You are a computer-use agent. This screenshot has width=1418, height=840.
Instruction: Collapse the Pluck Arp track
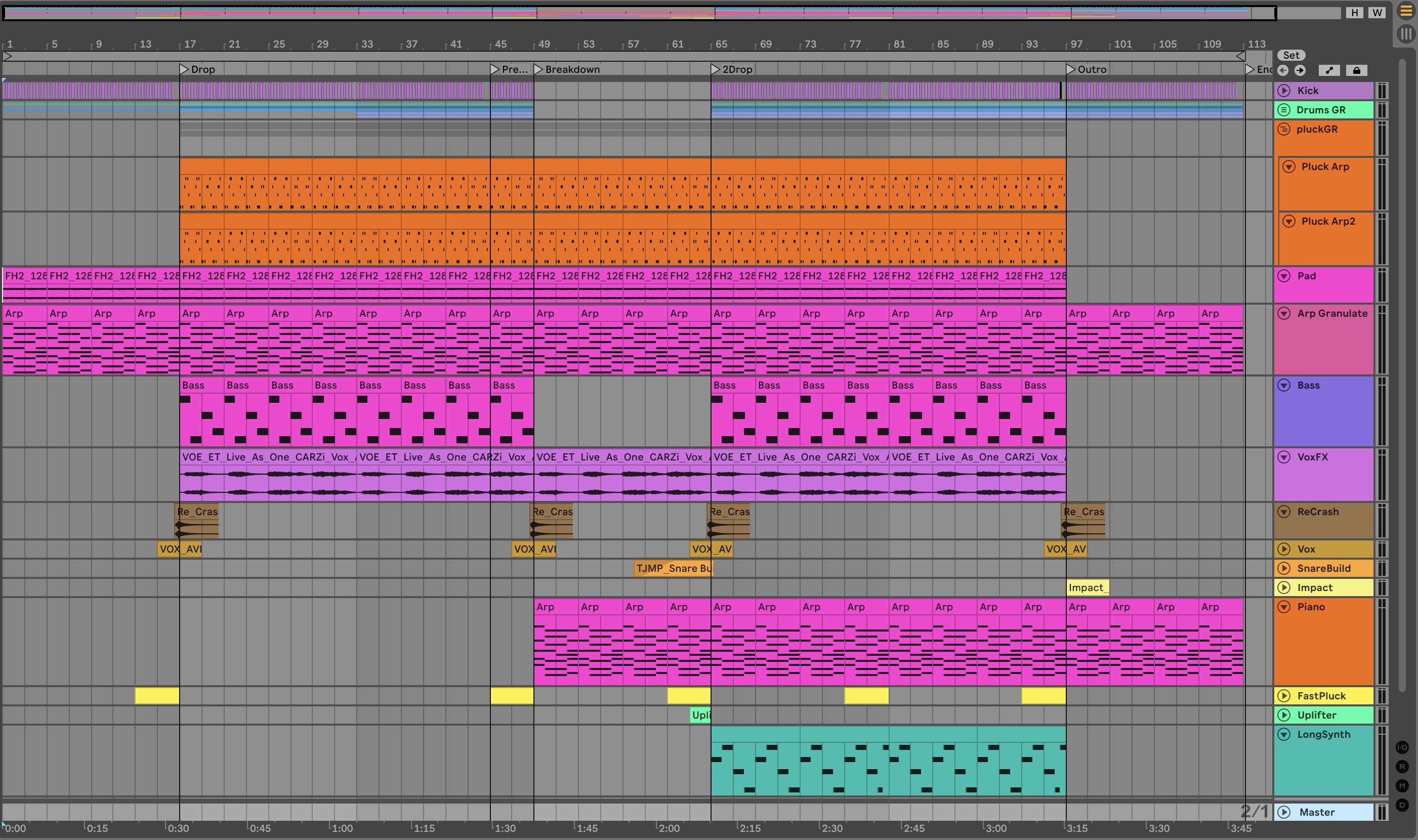pos(1288,166)
